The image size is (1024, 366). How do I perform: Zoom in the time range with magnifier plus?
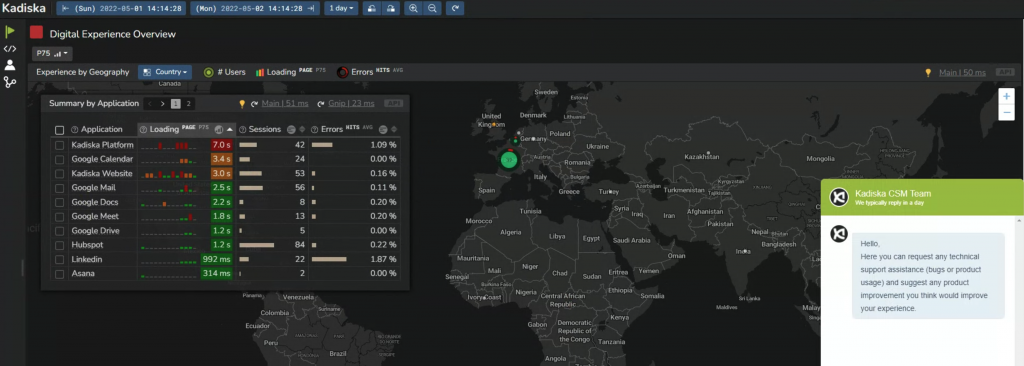[x=413, y=8]
